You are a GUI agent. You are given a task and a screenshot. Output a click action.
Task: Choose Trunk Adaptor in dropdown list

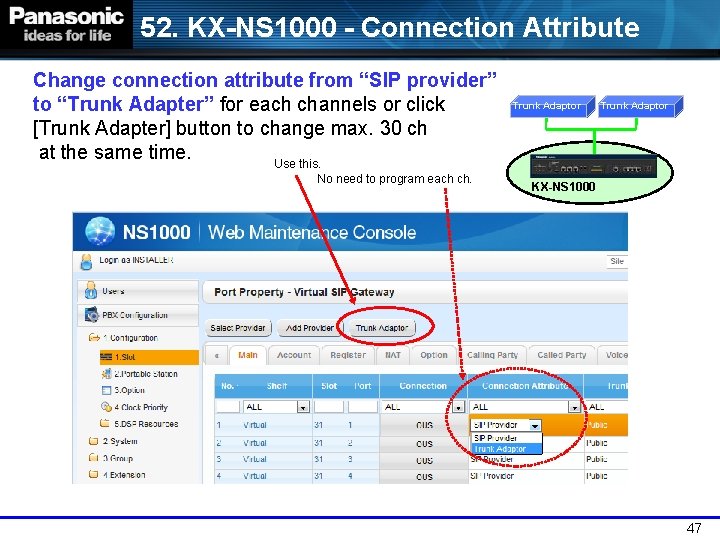507,449
